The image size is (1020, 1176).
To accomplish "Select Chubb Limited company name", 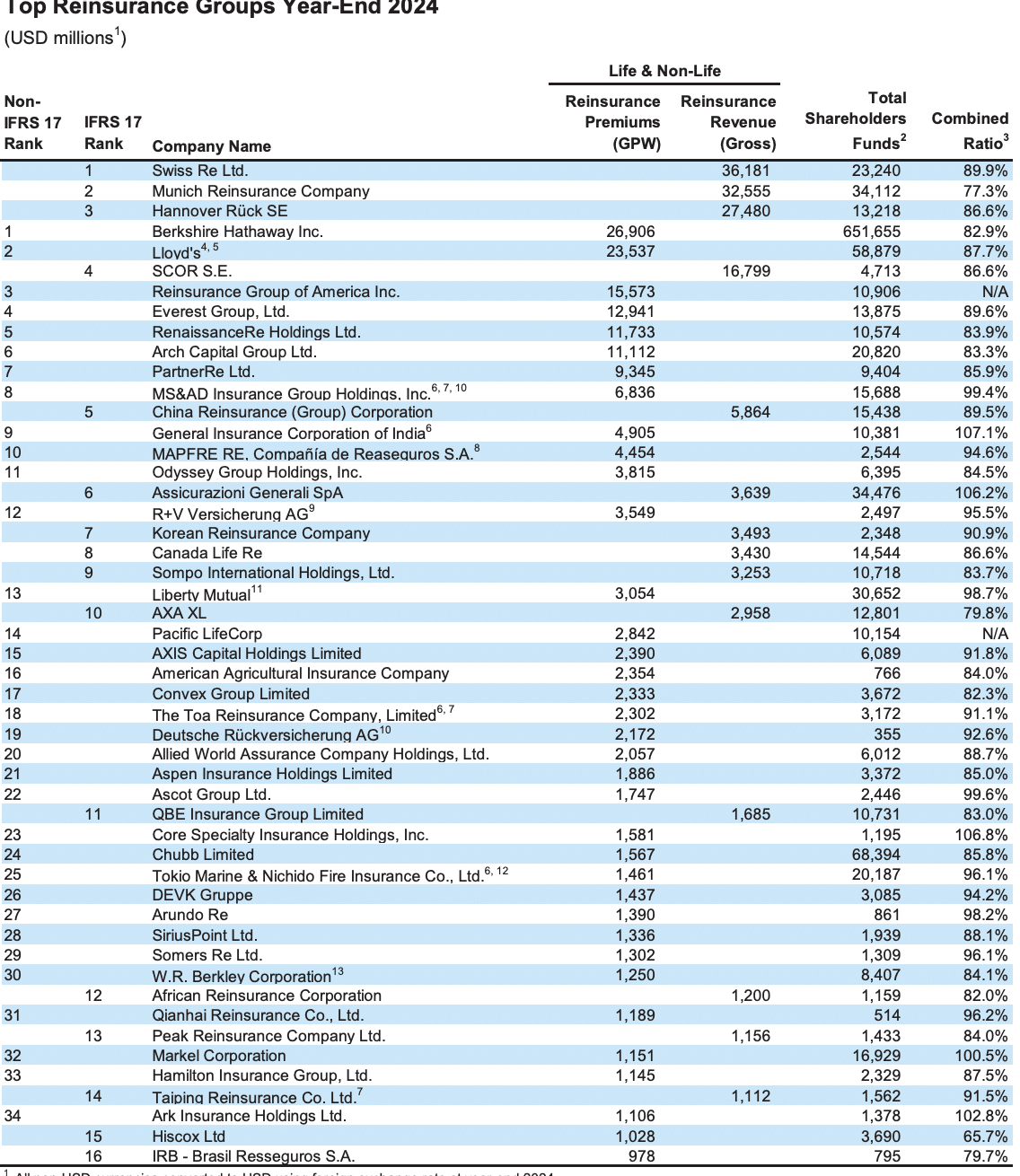I will (x=203, y=855).
